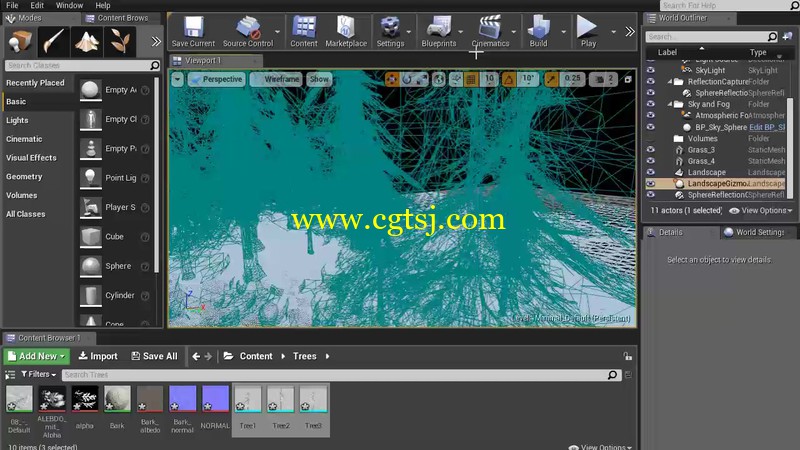Select the Foliage mode leaf icon
This screenshot has height=450, width=800.
[120, 41]
